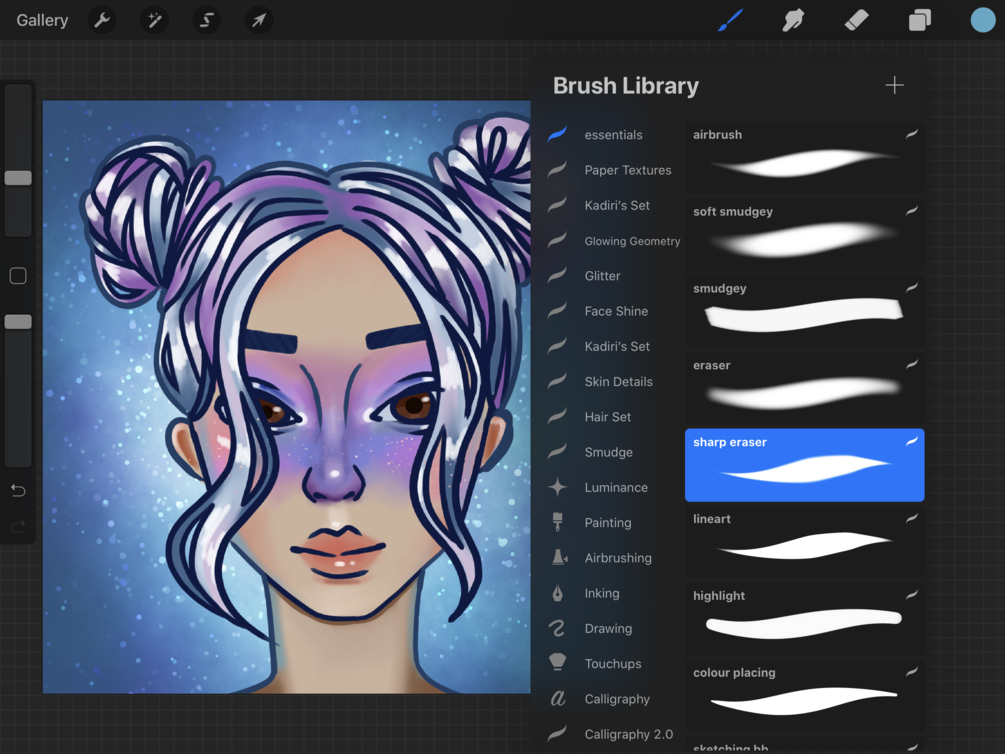Choose the smudgey brush

point(804,312)
